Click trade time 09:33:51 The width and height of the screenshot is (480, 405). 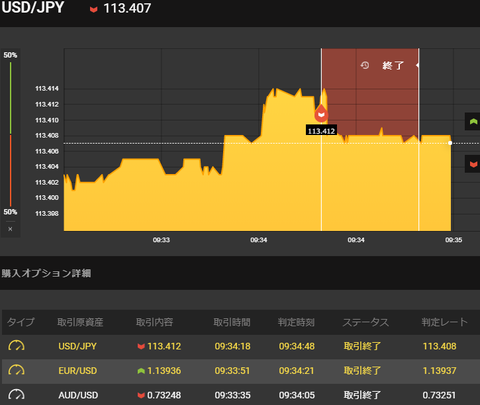(x=232, y=371)
